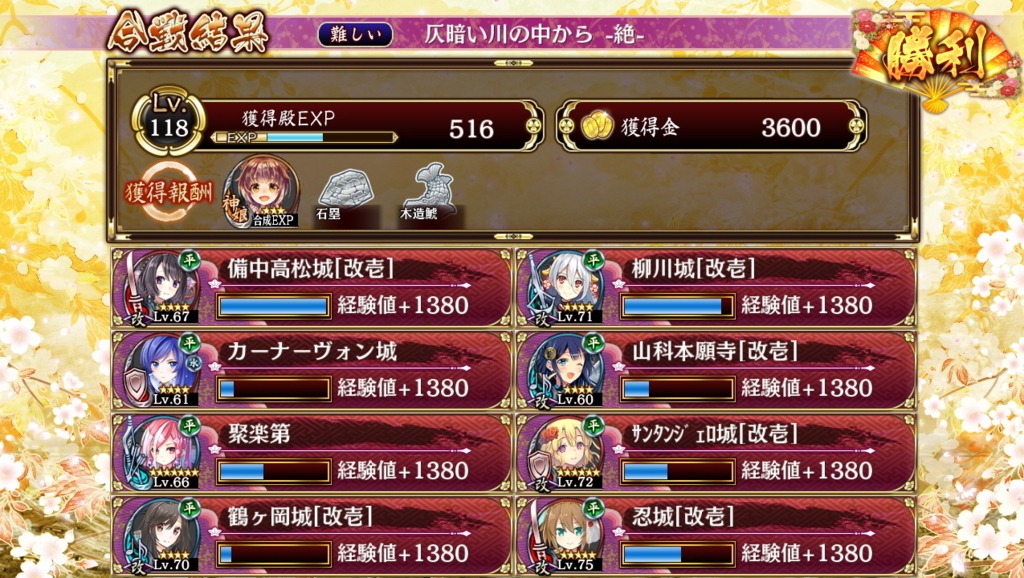Click the 獲得報酬 round stamp icon
The height and width of the screenshot is (578, 1024).
[x=168, y=192]
